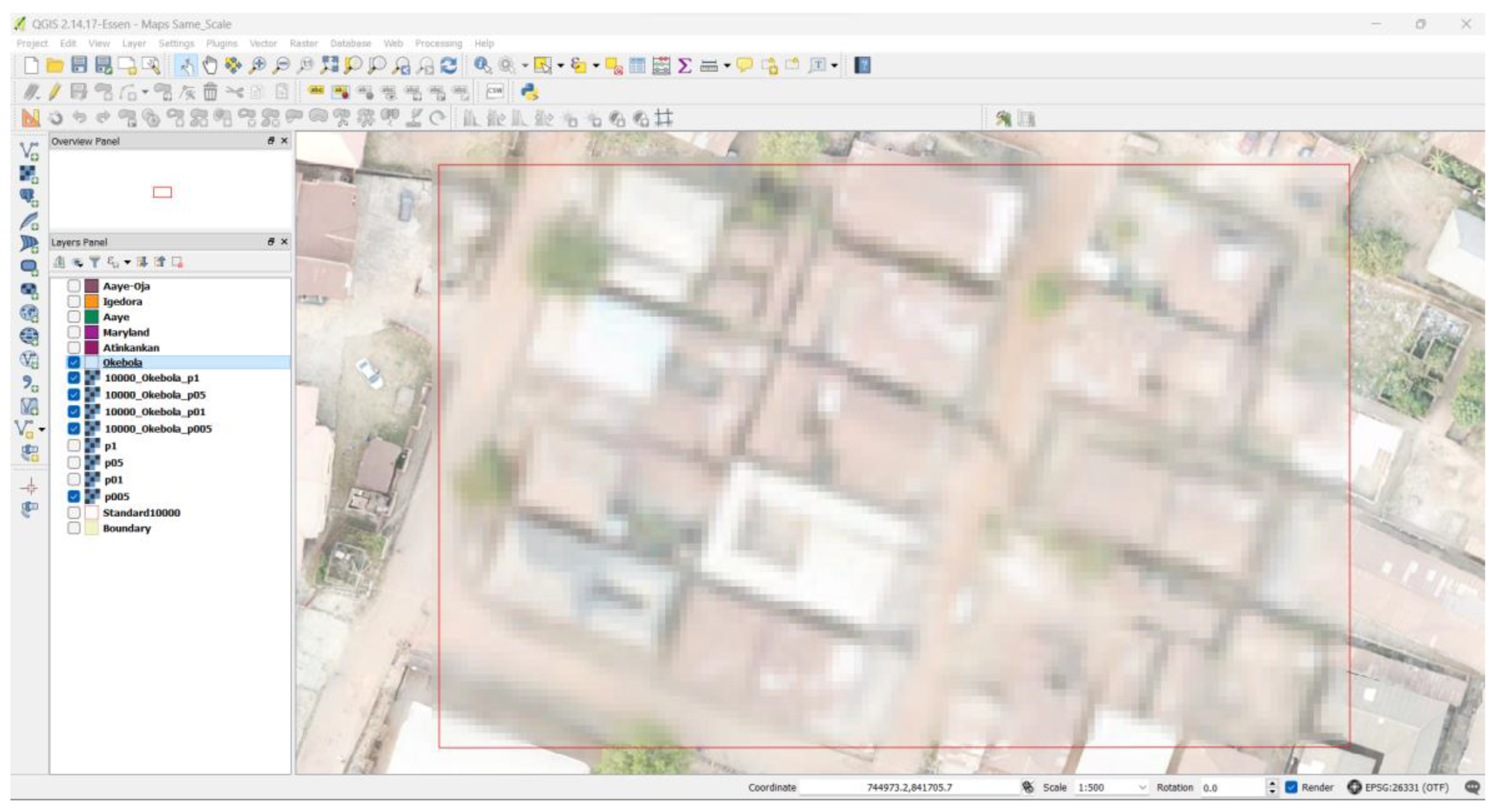The width and height of the screenshot is (1497, 812).
Task: Open the Python console icon
Action: coord(529,91)
